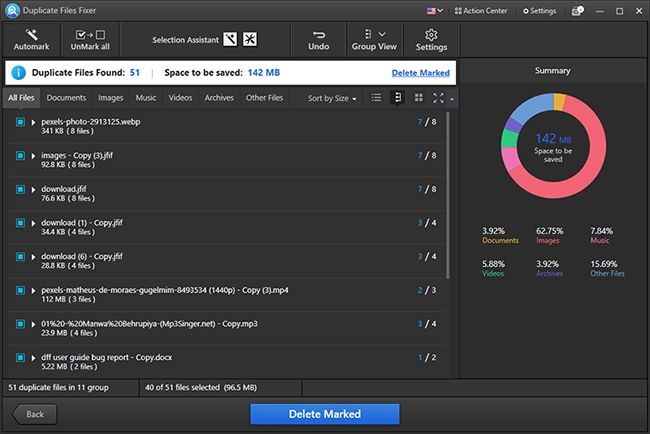Switch to grid thumbnail view icon
The image size is (650, 434).
419,97
